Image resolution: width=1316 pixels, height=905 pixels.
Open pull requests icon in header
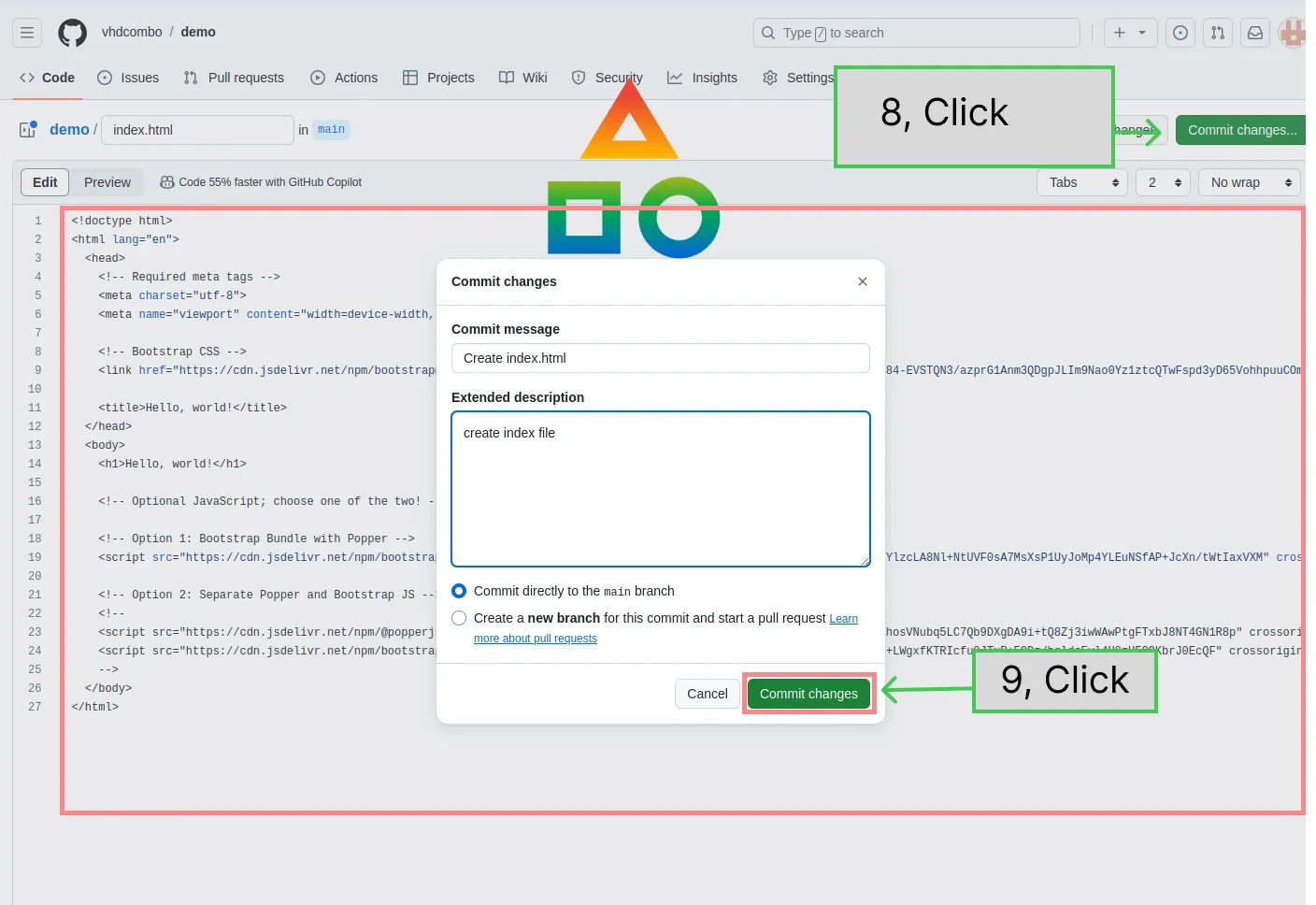(1218, 33)
